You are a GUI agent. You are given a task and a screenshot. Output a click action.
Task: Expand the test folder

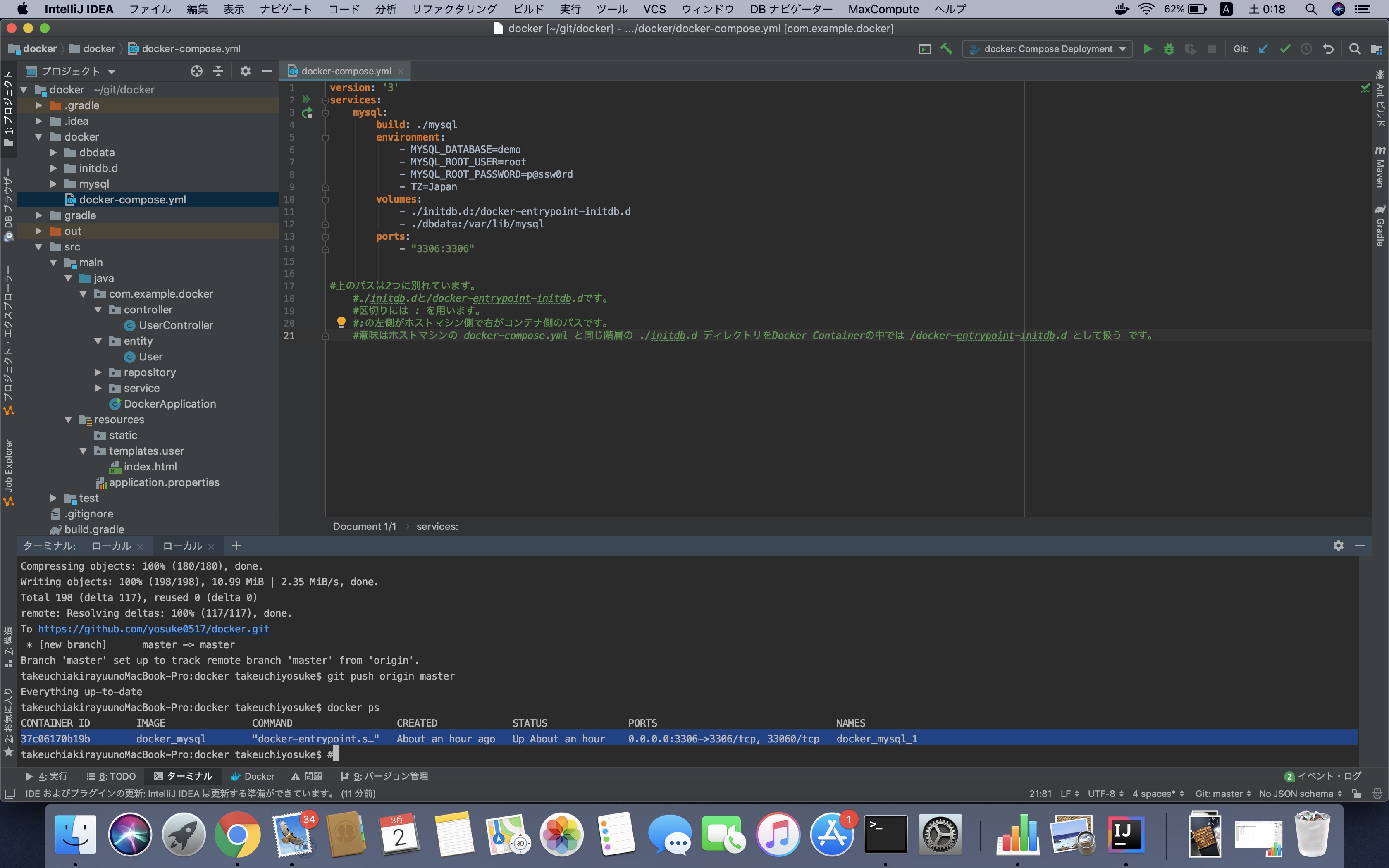tap(53, 498)
